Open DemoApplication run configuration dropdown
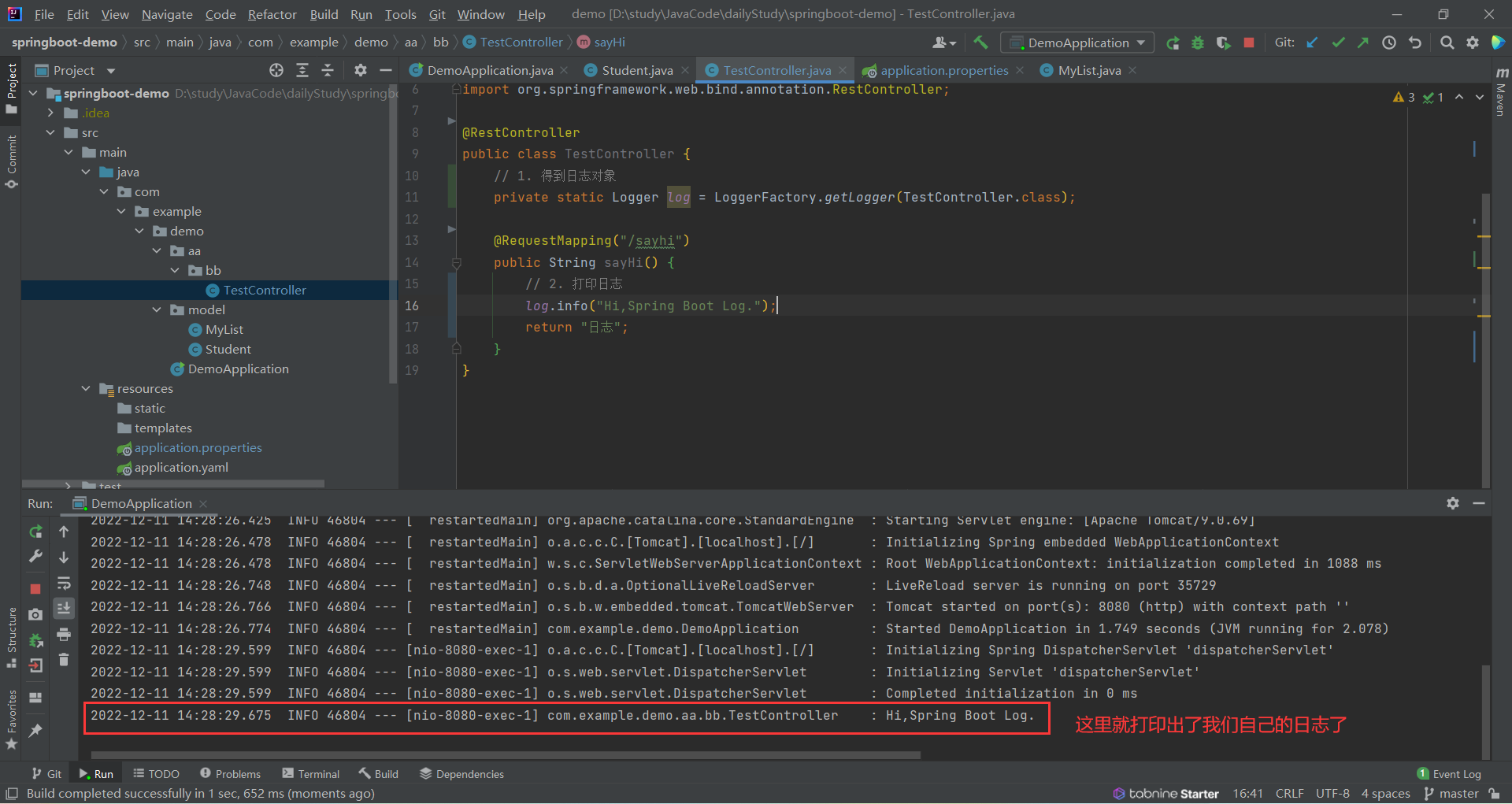This screenshot has height=804, width=1512. [1077, 43]
